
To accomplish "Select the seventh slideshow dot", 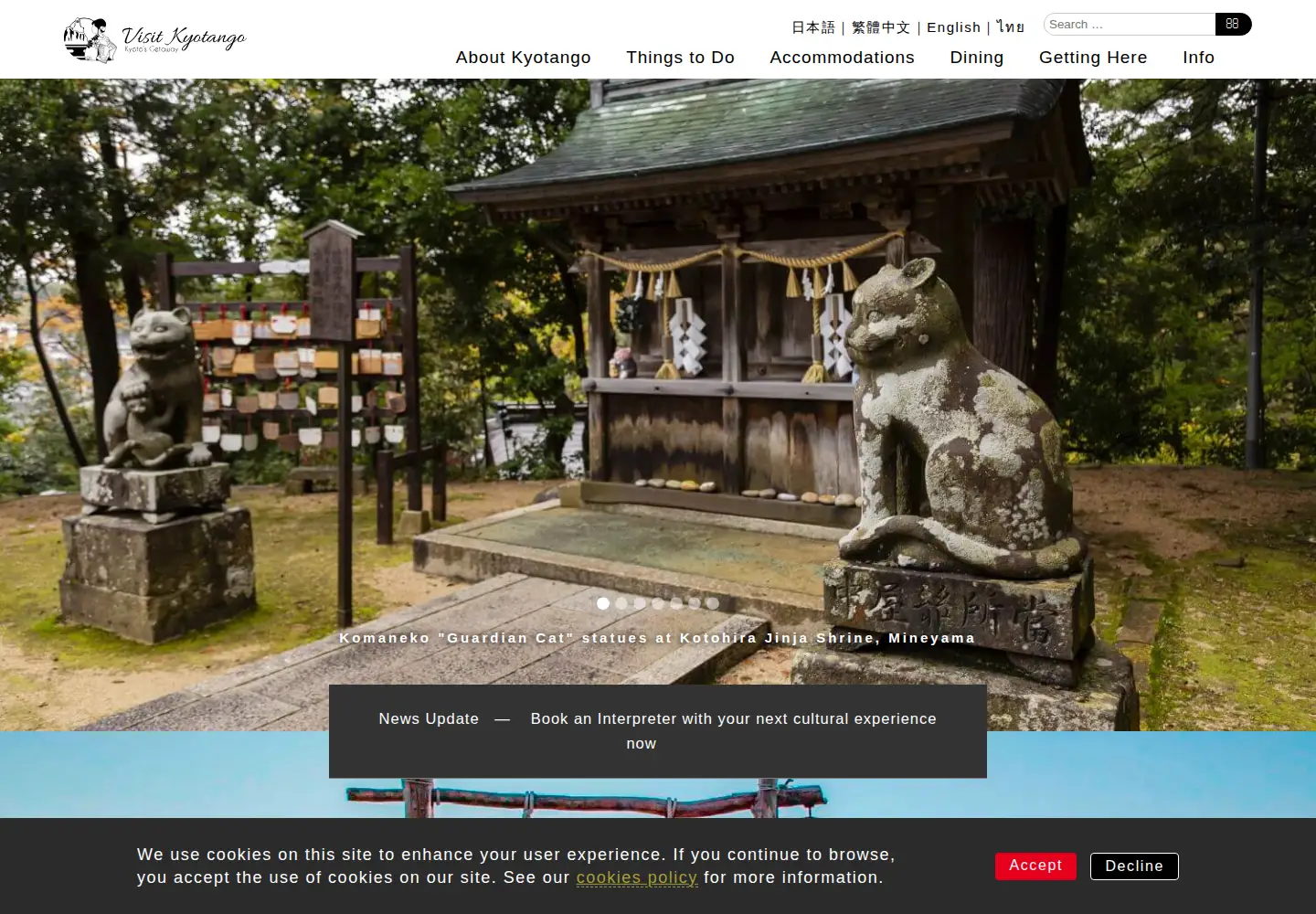I will tap(713, 603).
